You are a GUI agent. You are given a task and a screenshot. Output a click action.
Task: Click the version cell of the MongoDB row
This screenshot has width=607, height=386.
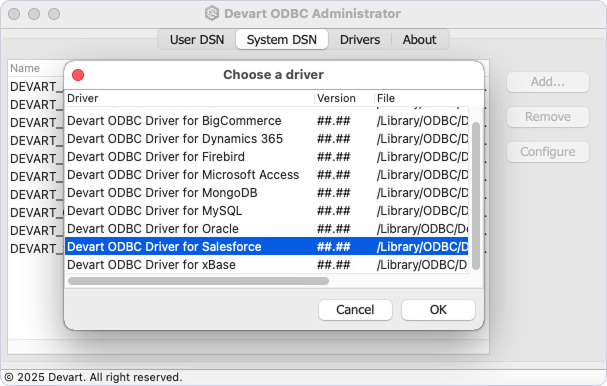coord(333,193)
